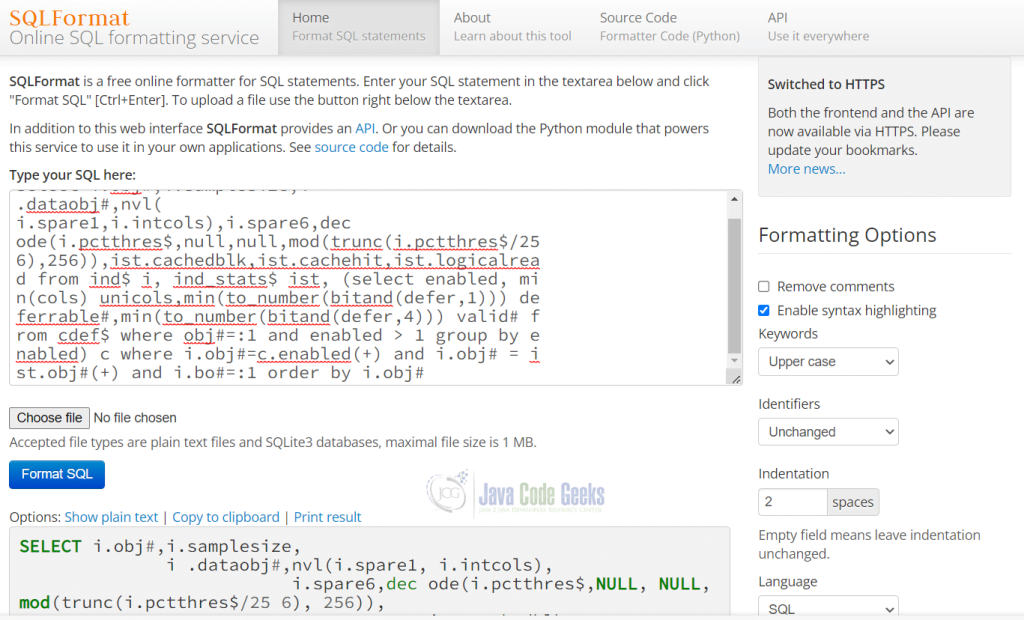1024x620 pixels.
Task: Open the source code link in intro
Action: [x=351, y=148]
